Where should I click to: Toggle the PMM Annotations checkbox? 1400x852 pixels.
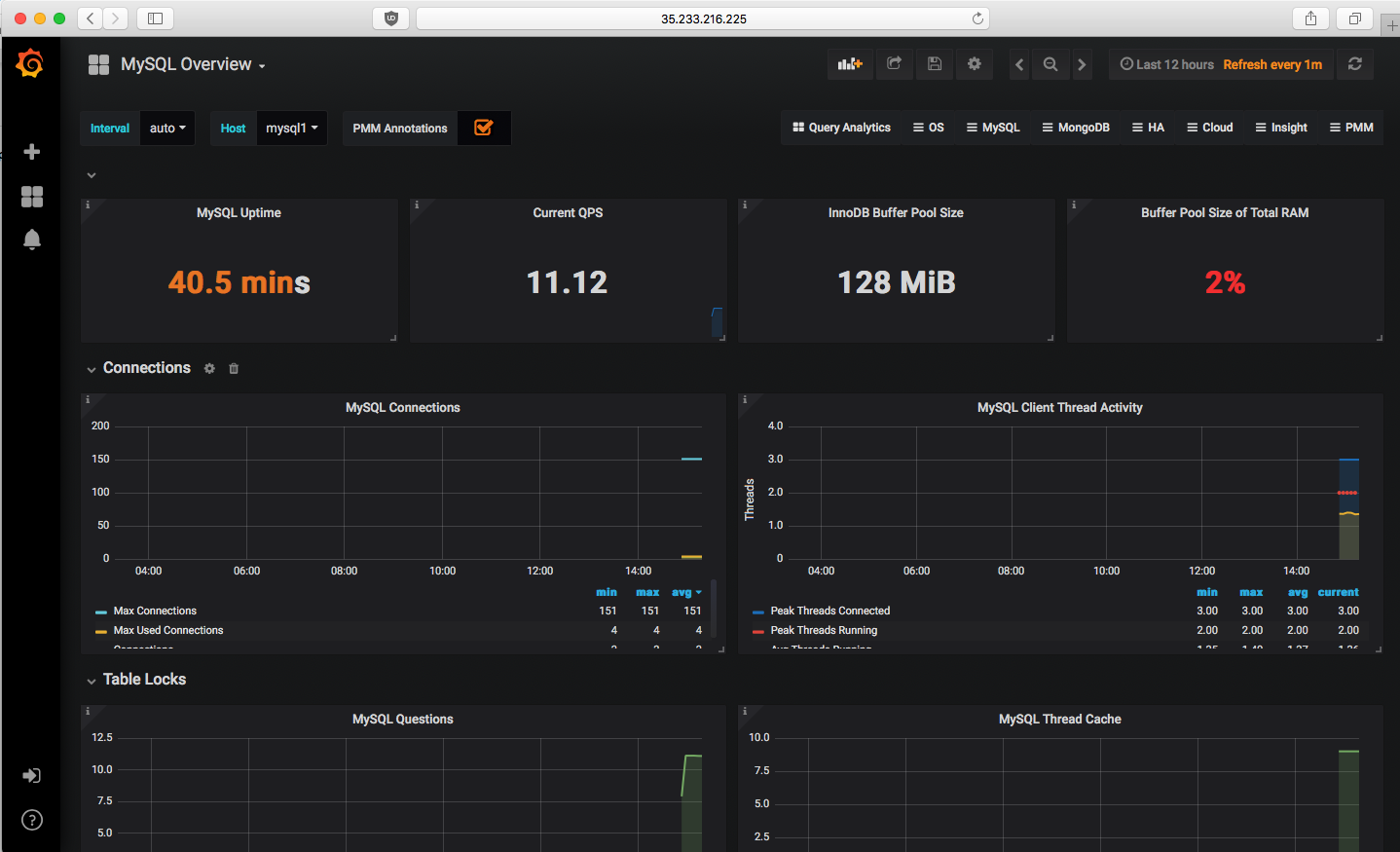(x=483, y=128)
